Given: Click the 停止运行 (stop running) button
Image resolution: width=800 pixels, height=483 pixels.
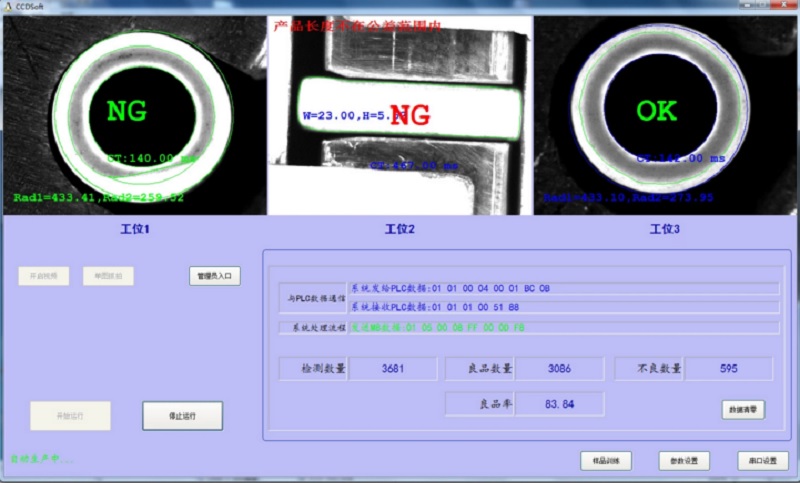Looking at the screenshot, I should 182,416.
